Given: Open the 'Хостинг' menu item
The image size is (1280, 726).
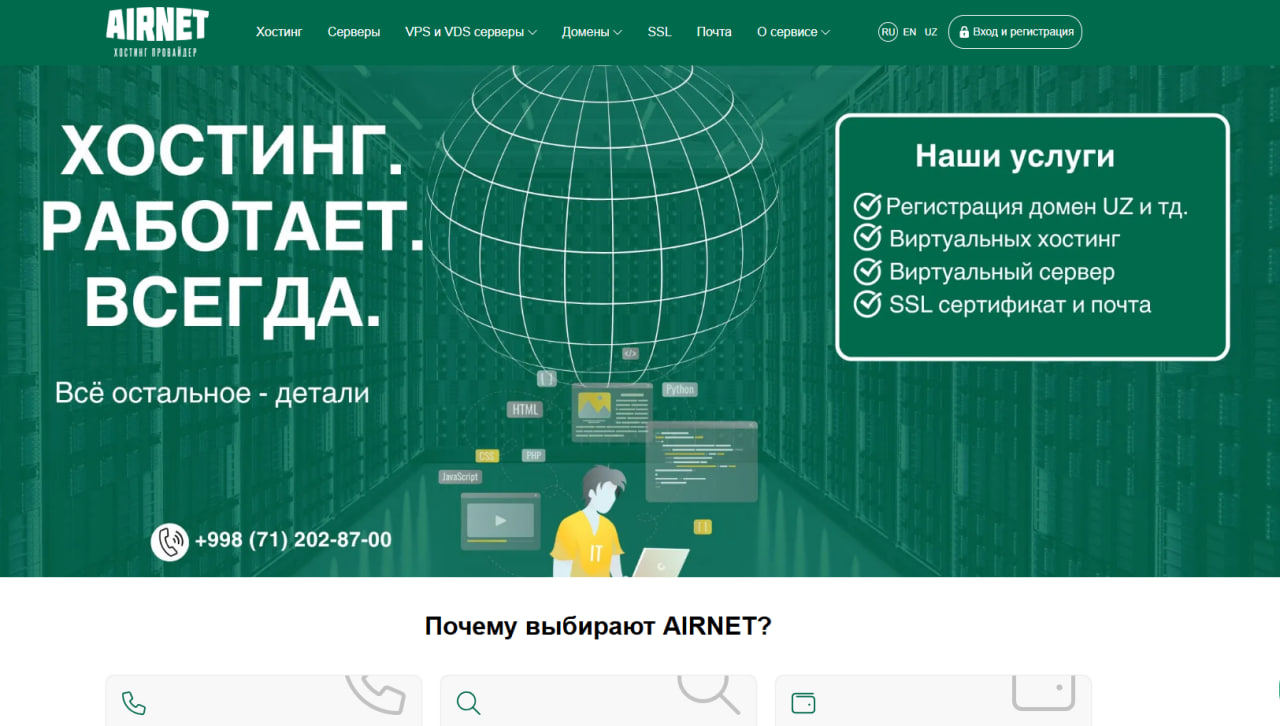Looking at the screenshot, I should [279, 31].
